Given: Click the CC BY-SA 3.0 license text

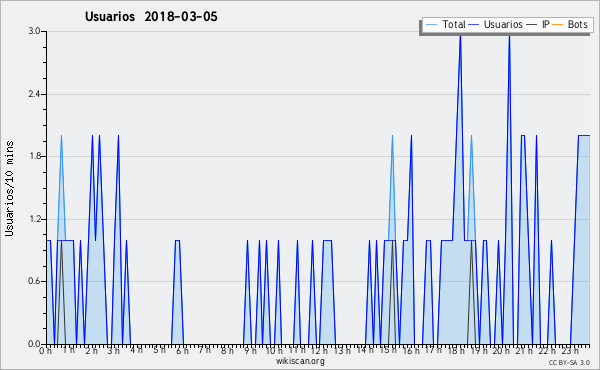Looking at the screenshot, I should 569,362.
